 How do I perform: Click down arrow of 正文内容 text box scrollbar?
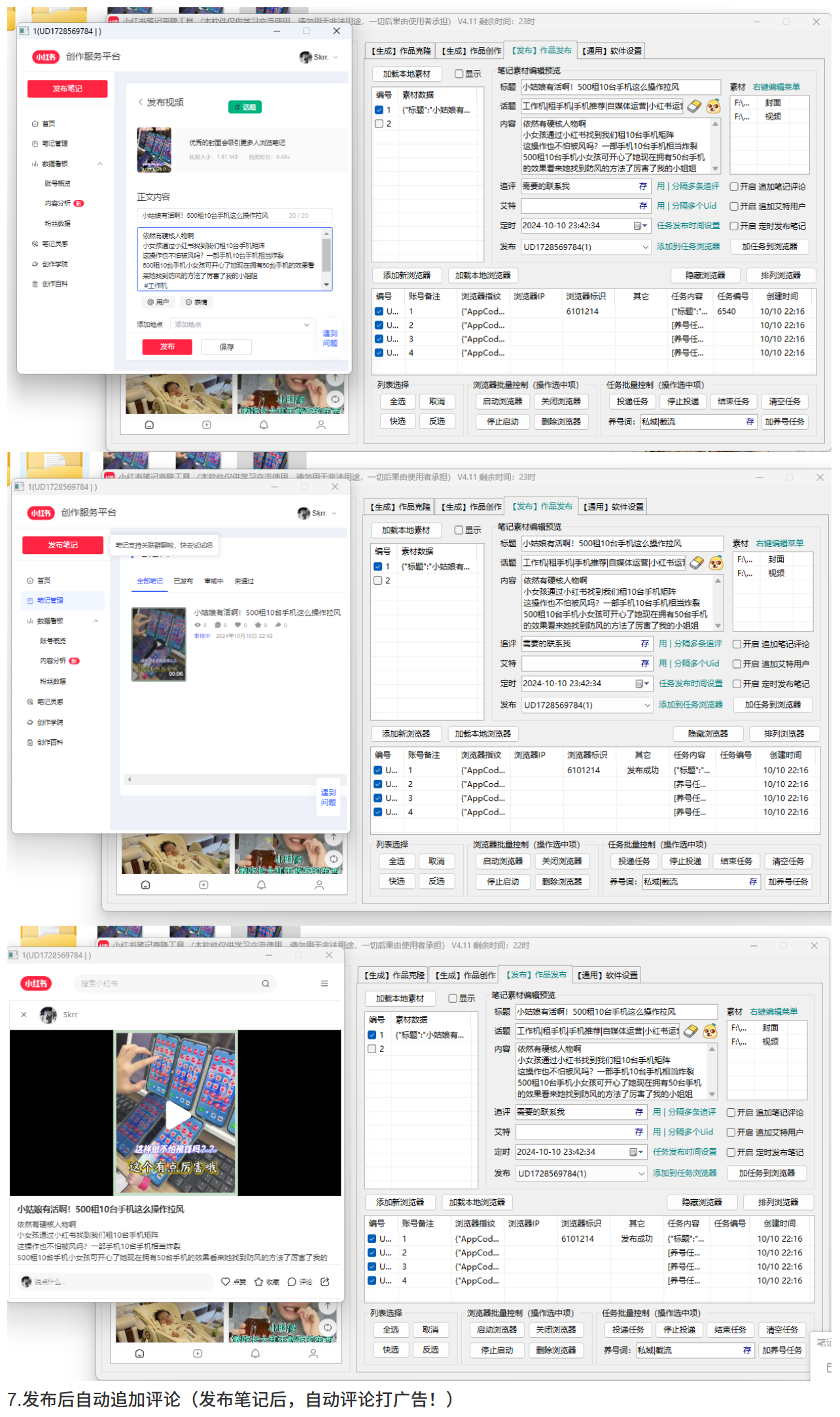[326, 285]
